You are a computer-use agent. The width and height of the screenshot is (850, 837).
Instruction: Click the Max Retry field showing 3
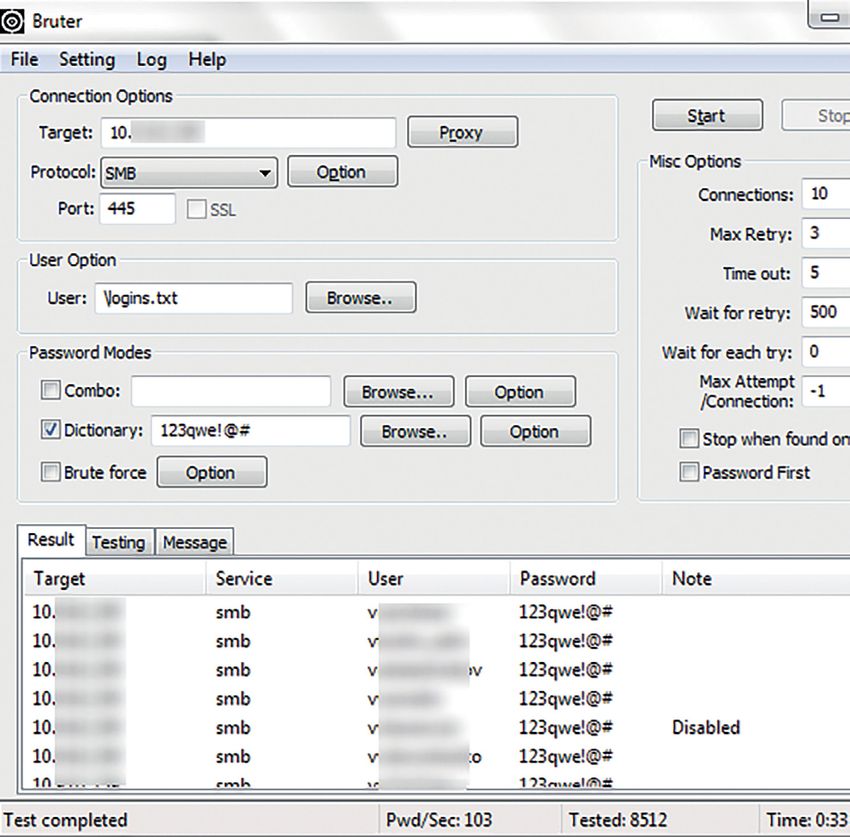point(826,233)
